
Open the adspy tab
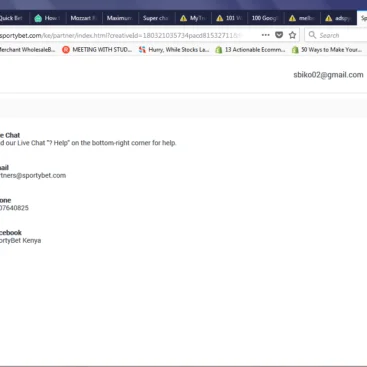point(338,18)
